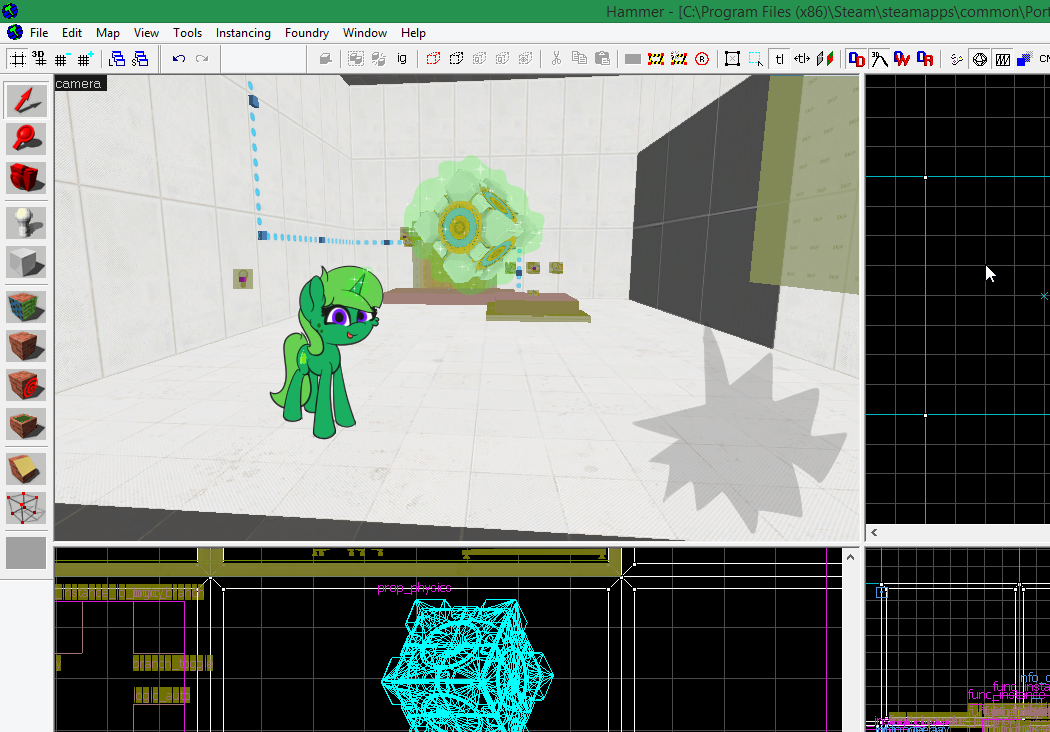Screen dimensions: 1050x732
Task: Open the File menu
Action: click(x=39, y=33)
